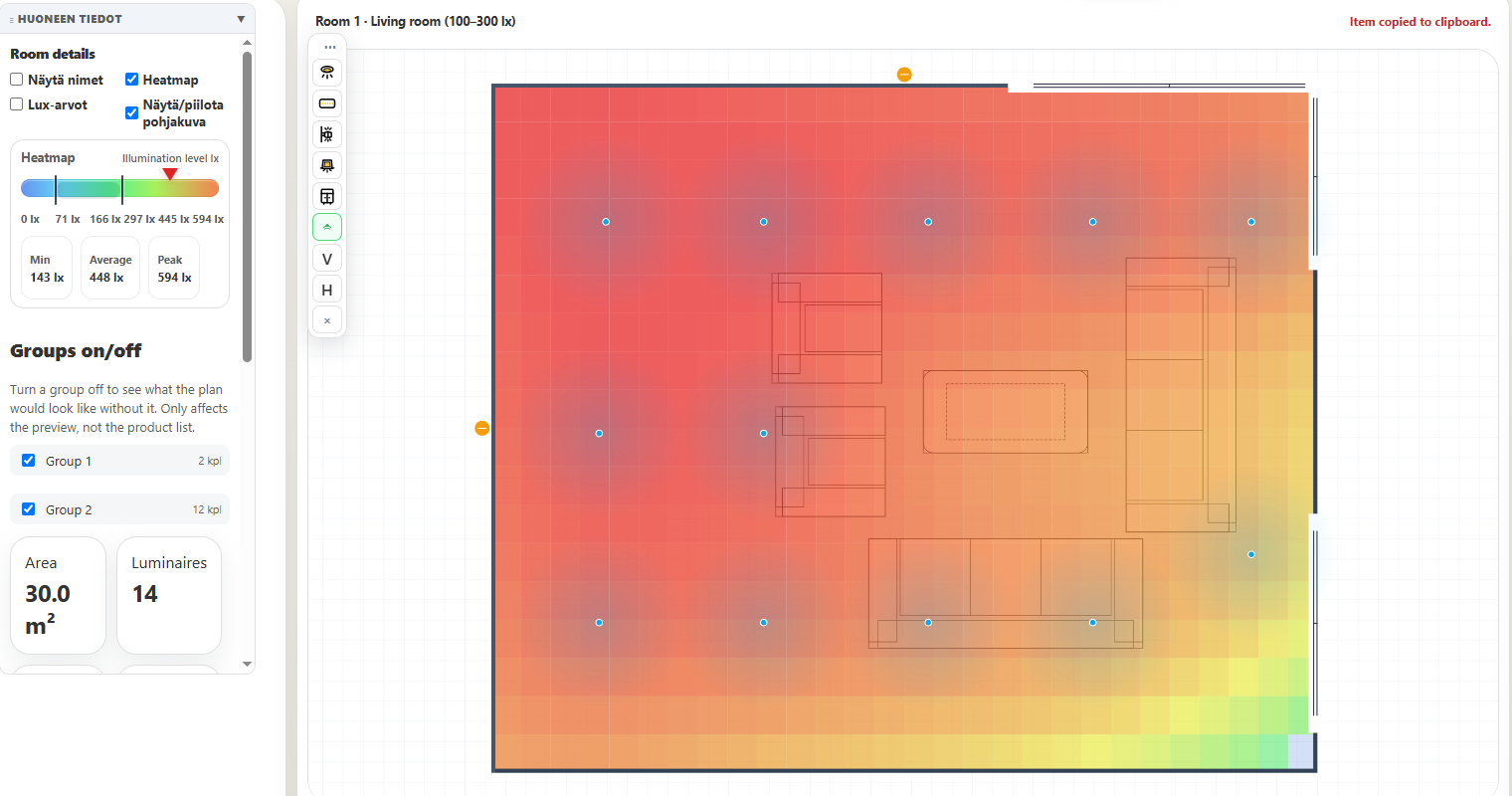The width and height of the screenshot is (1512, 796).
Task: Toggle the Näytä/piilota pohjakuva checkbox
Action: (131, 112)
